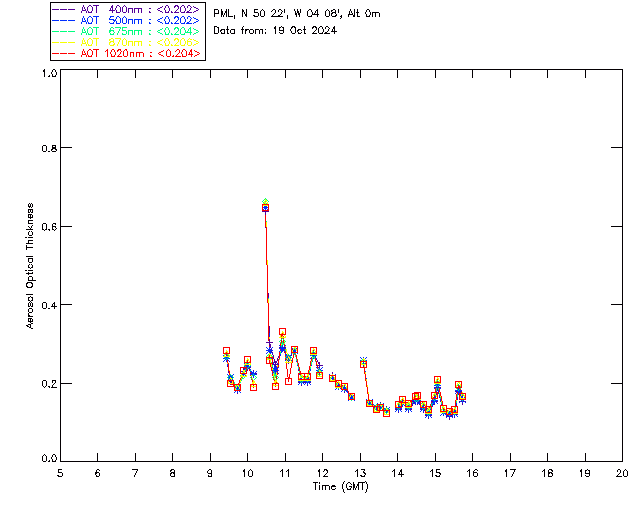Screen dimensions: 640x512
Task: Click the 'AOT 500nm : <0.202>' legend entry
Action: point(126,20)
